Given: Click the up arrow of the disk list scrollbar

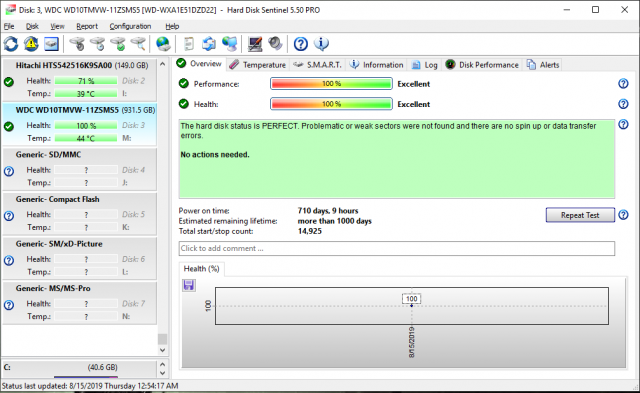Looking at the screenshot, I should tap(162, 64).
